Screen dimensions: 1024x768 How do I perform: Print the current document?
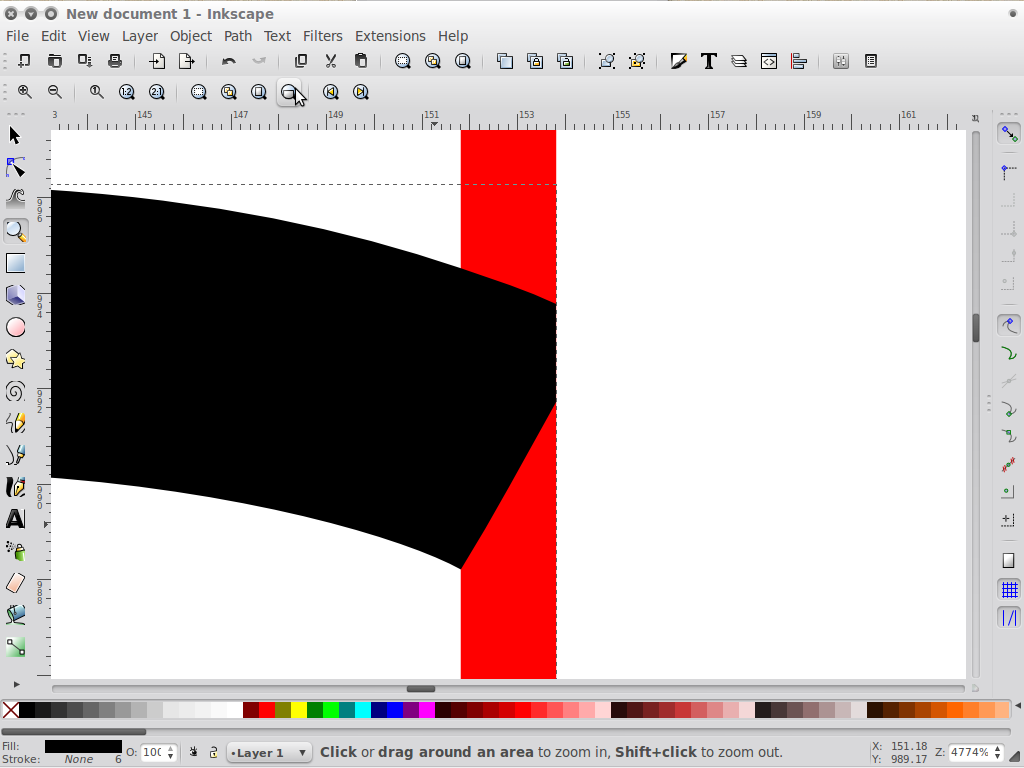(115, 61)
